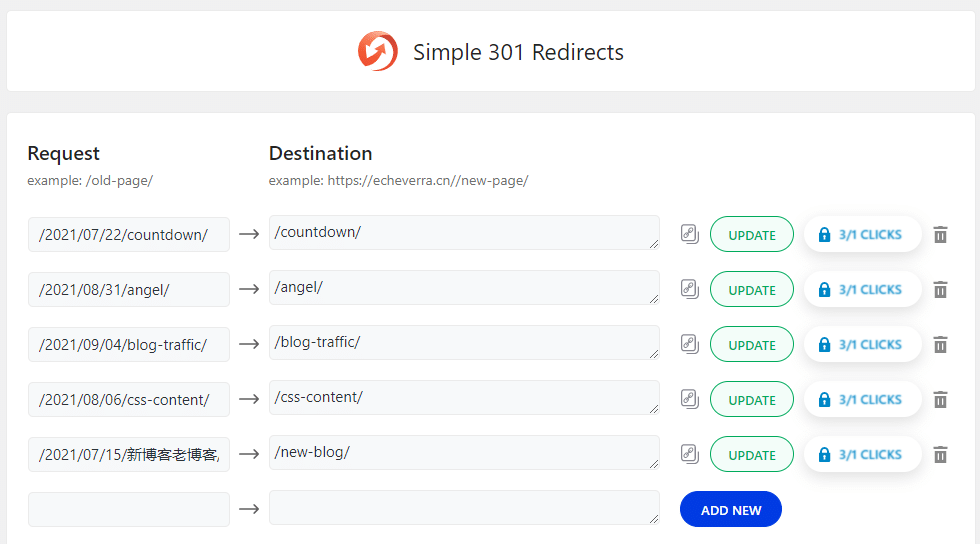
Task: Copy link for the /countdown/ redirect
Action: click(x=689, y=234)
